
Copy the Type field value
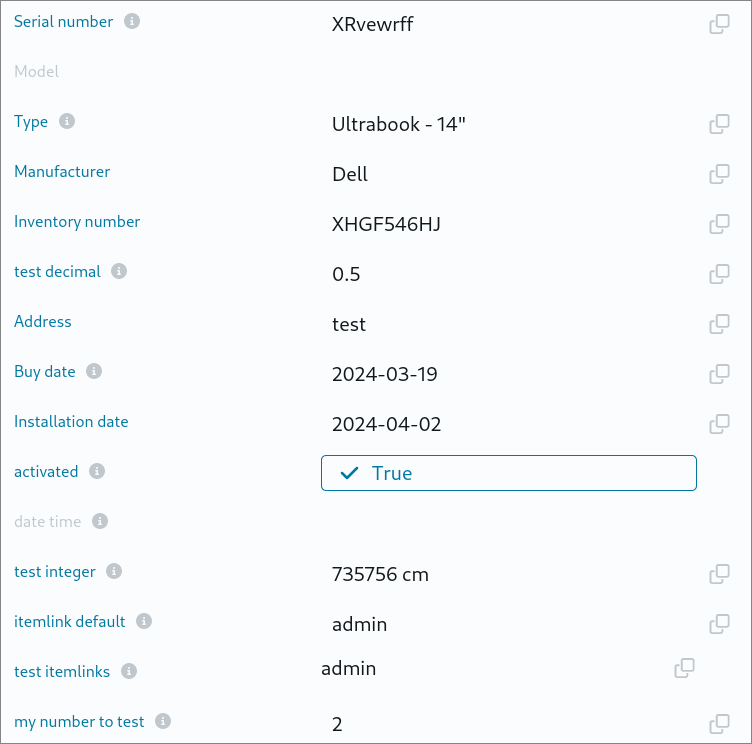point(718,124)
